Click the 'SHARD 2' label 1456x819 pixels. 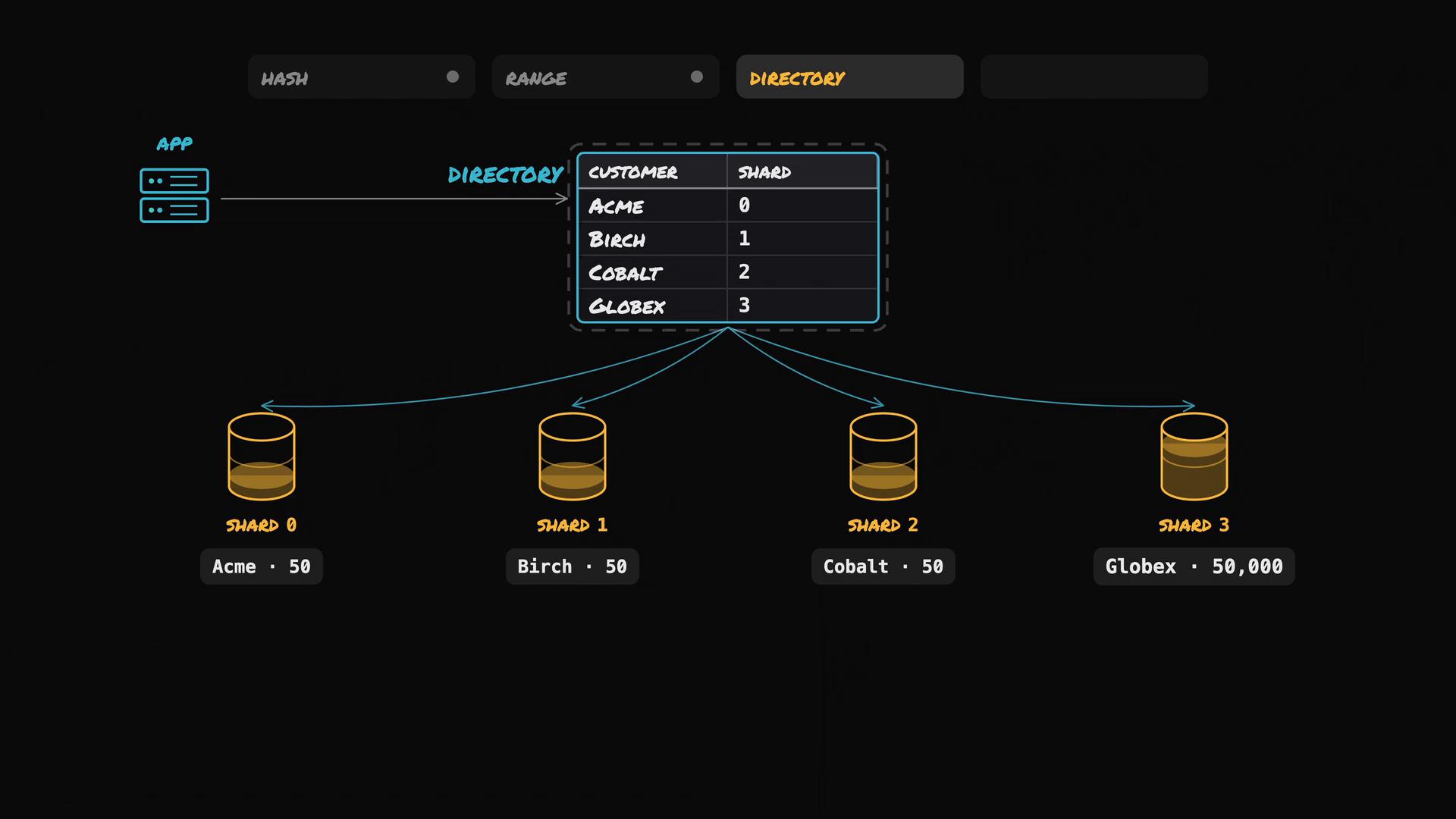coord(883,525)
